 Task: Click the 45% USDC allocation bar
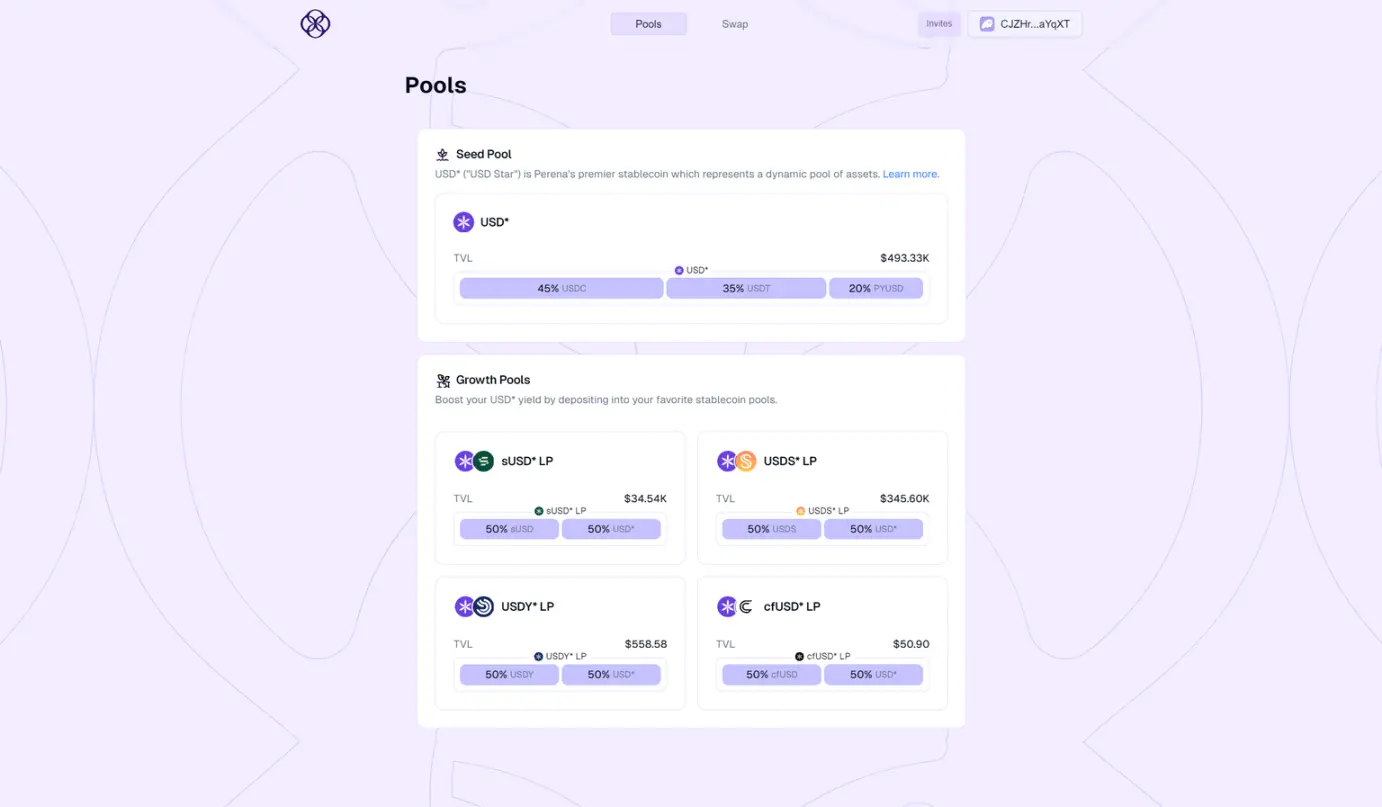pyautogui.click(x=561, y=288)
